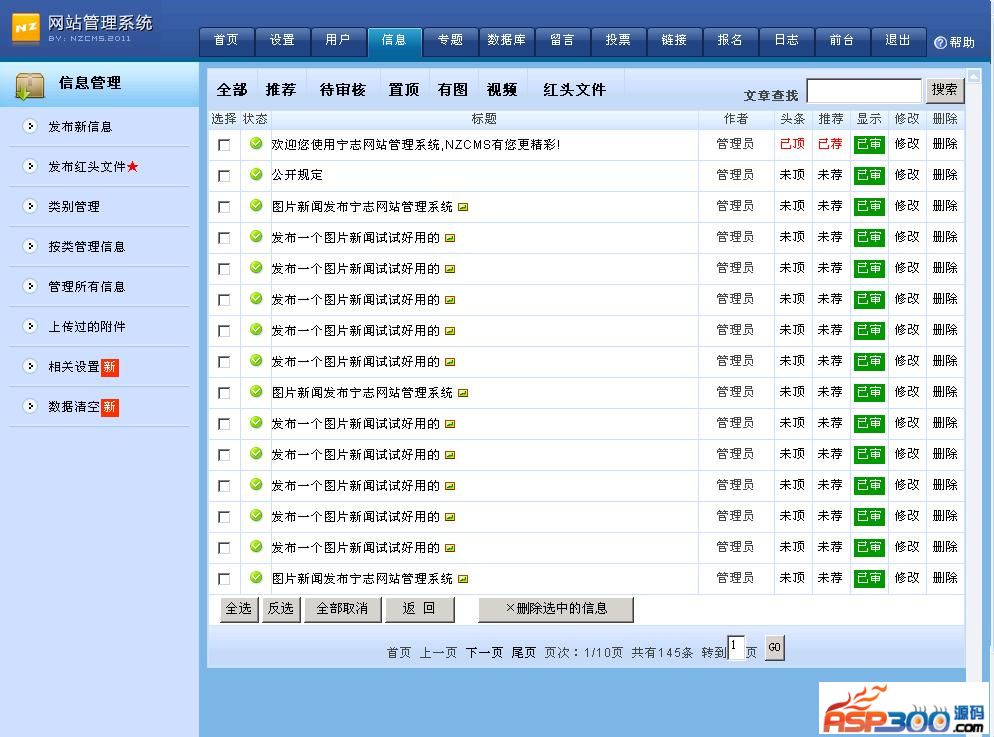Check the box for 公开规定 row
The image size is (994, 737).
[224, 176]
